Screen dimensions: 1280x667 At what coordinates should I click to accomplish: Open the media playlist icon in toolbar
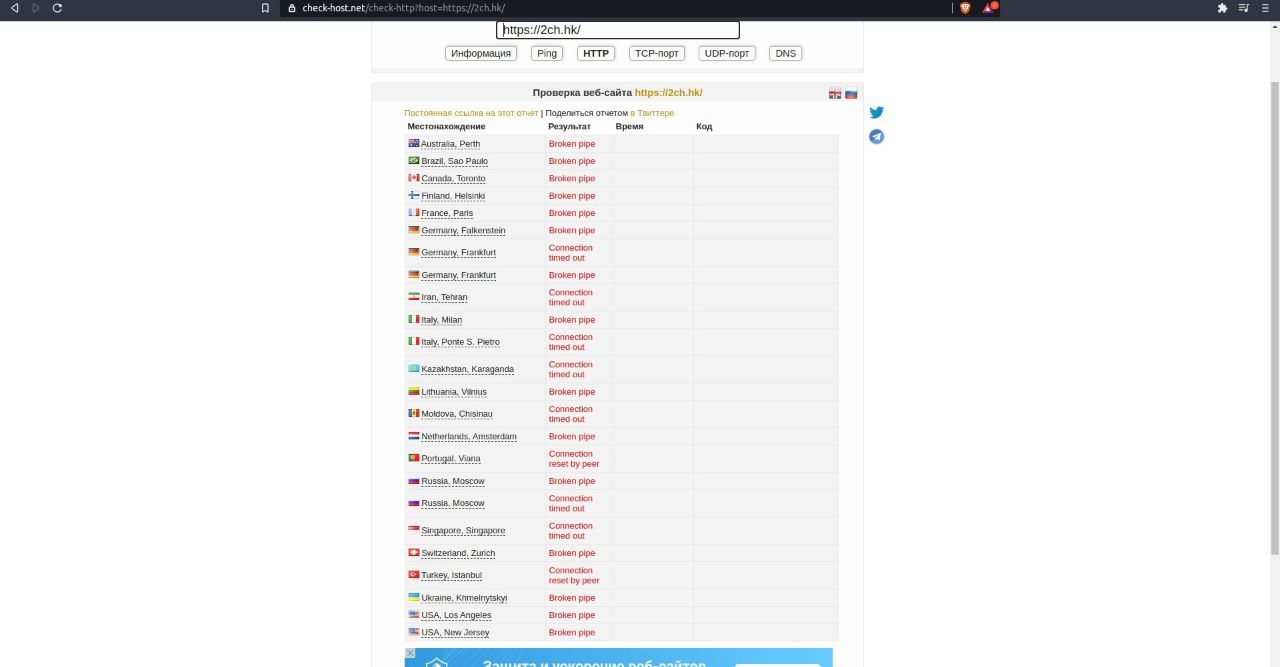[x=1244, y=7]
